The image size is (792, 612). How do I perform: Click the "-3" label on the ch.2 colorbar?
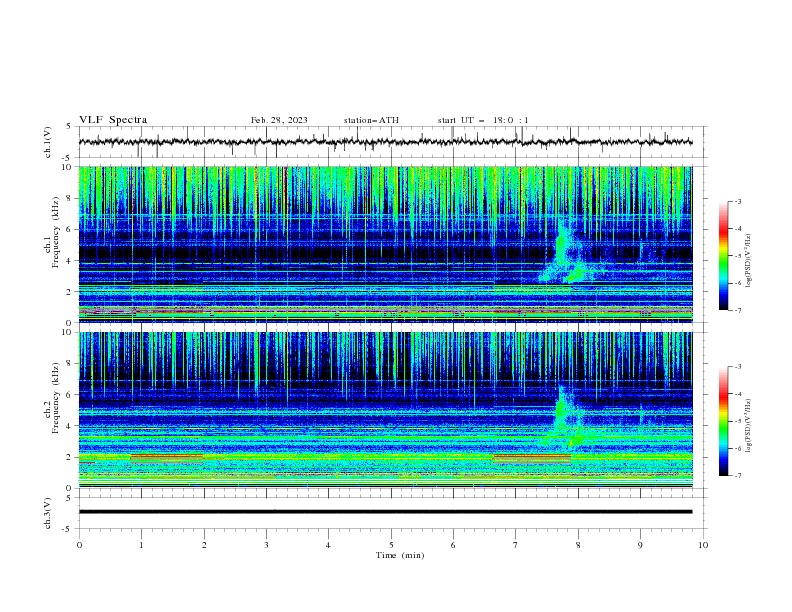(737, 367)
